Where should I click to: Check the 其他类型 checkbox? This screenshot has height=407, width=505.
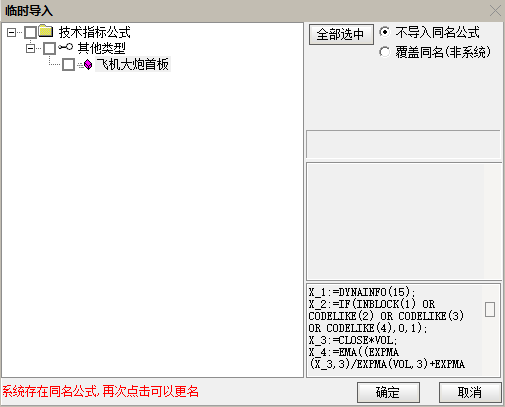[x=49, y=48]
